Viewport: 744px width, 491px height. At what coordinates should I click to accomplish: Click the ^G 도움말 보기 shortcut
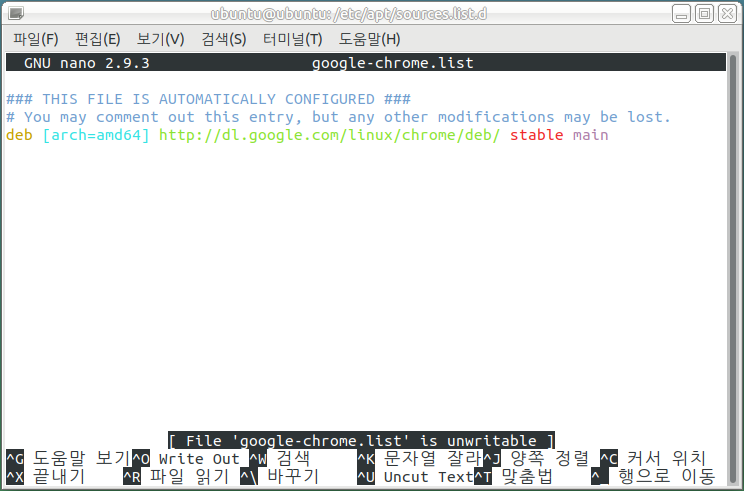tap(68, 459)
